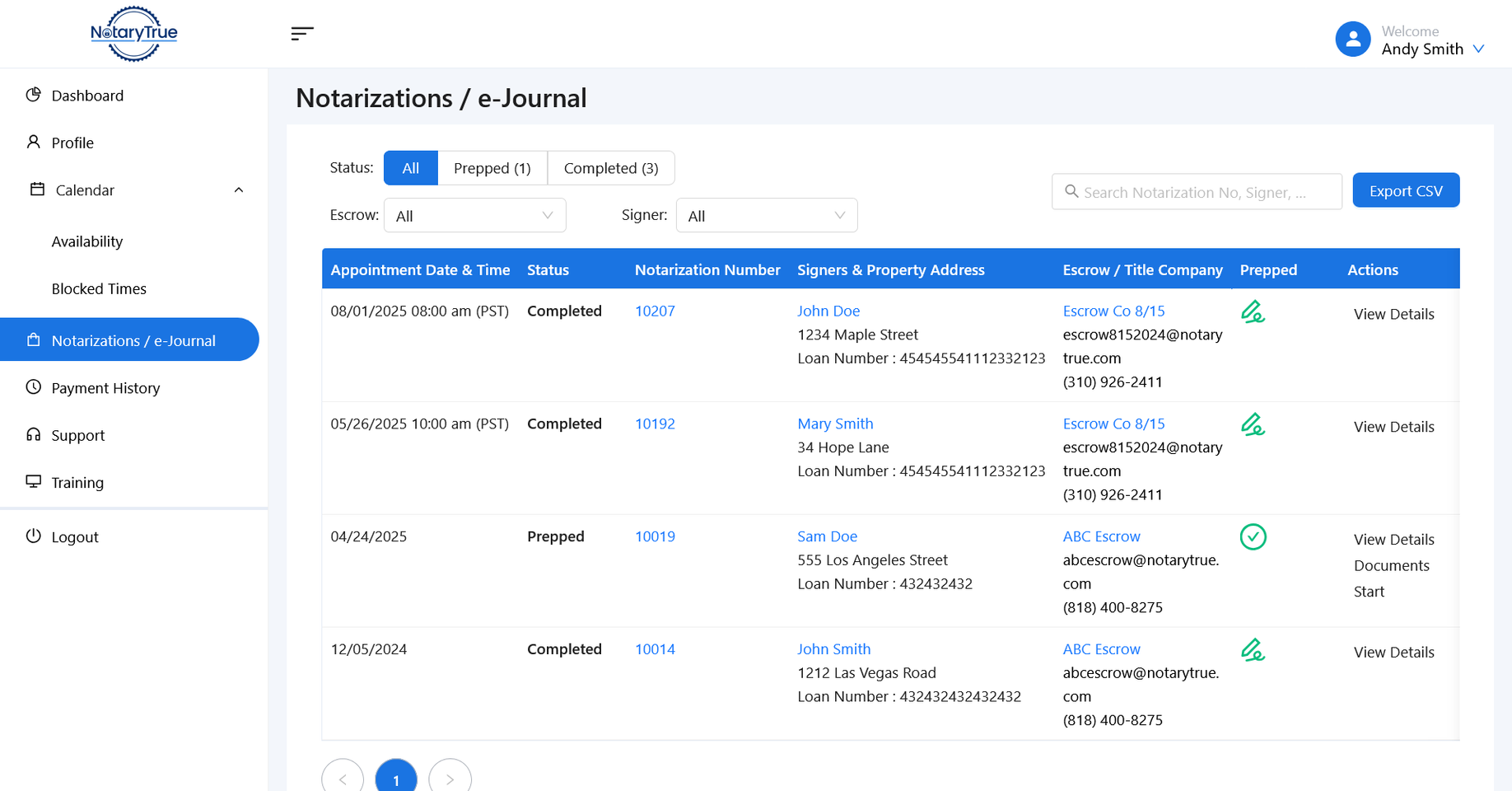Open the Calendar icon in sidebar

(36, 190)
